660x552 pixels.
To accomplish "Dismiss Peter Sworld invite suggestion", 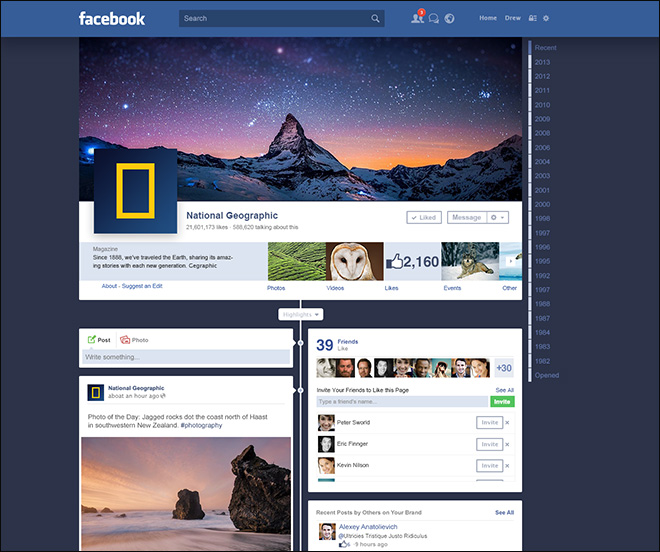I will (x=507, y=423).
